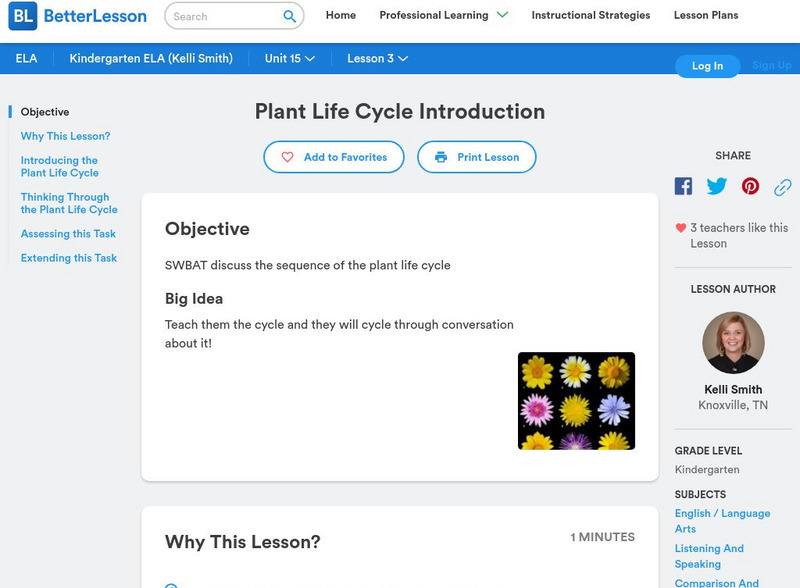Share lesson on Facebook
The height and width of the screenshot is (588, 800).
point(683,186)
